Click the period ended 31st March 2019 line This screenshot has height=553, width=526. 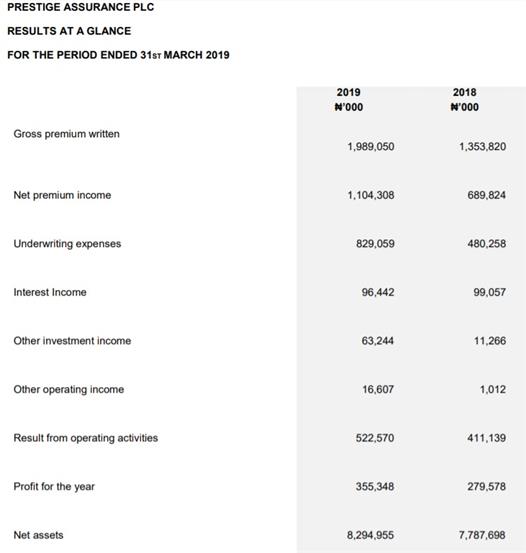coord(119,55)
